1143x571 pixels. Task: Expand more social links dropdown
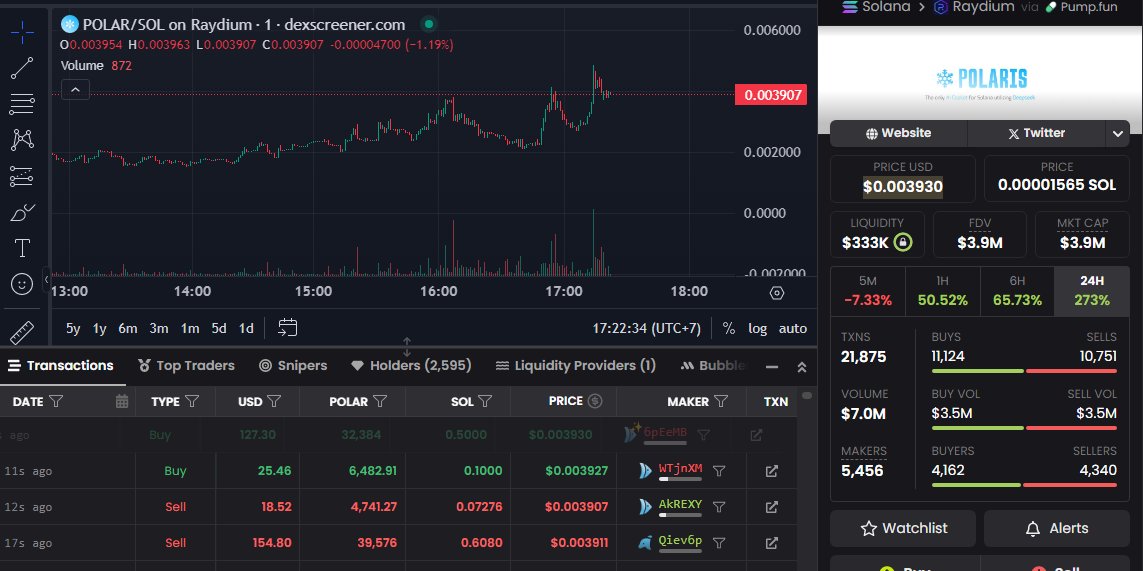click(x=1117, y=133)
